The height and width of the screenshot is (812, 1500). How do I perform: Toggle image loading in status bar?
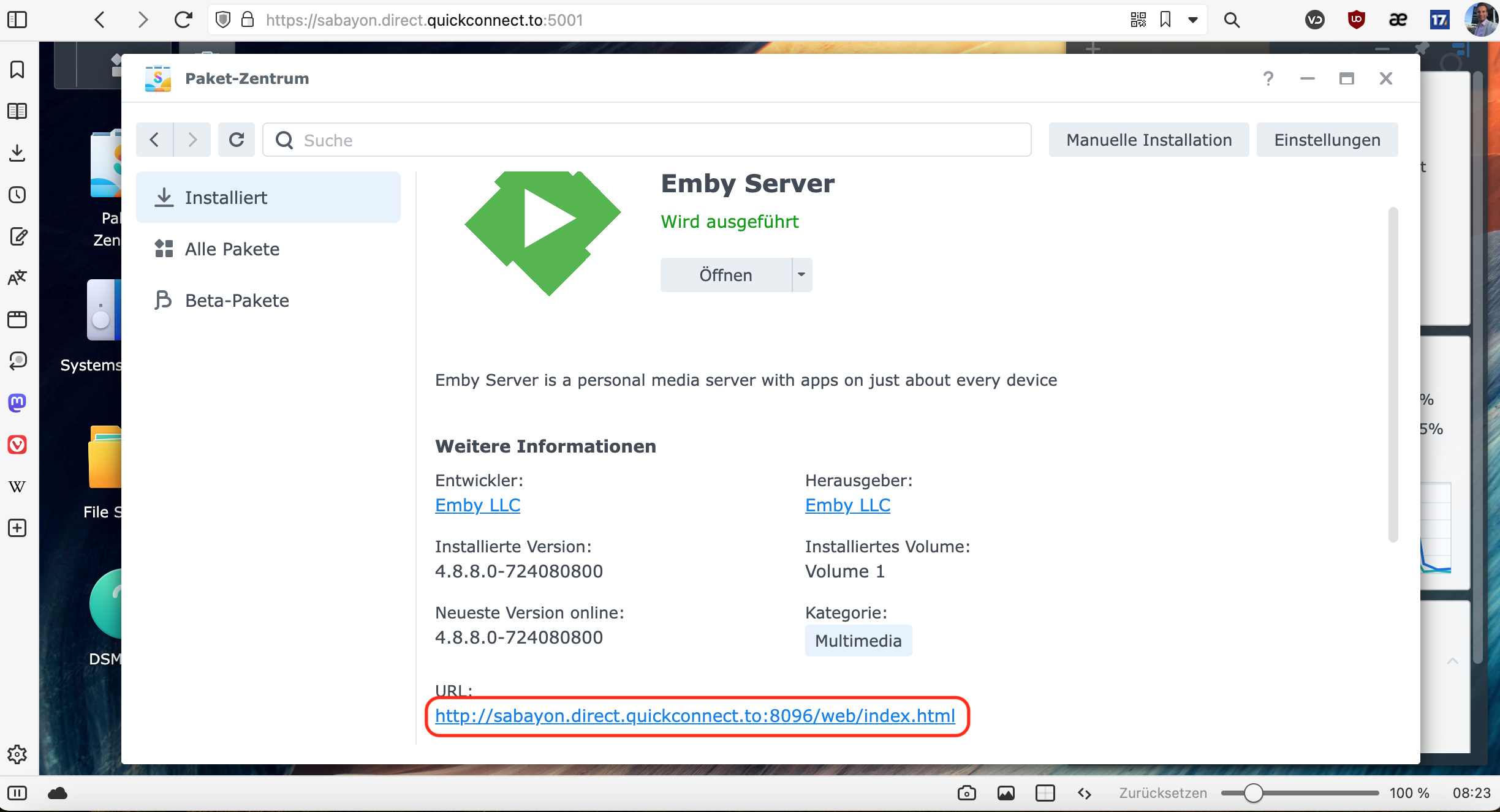1006,793
